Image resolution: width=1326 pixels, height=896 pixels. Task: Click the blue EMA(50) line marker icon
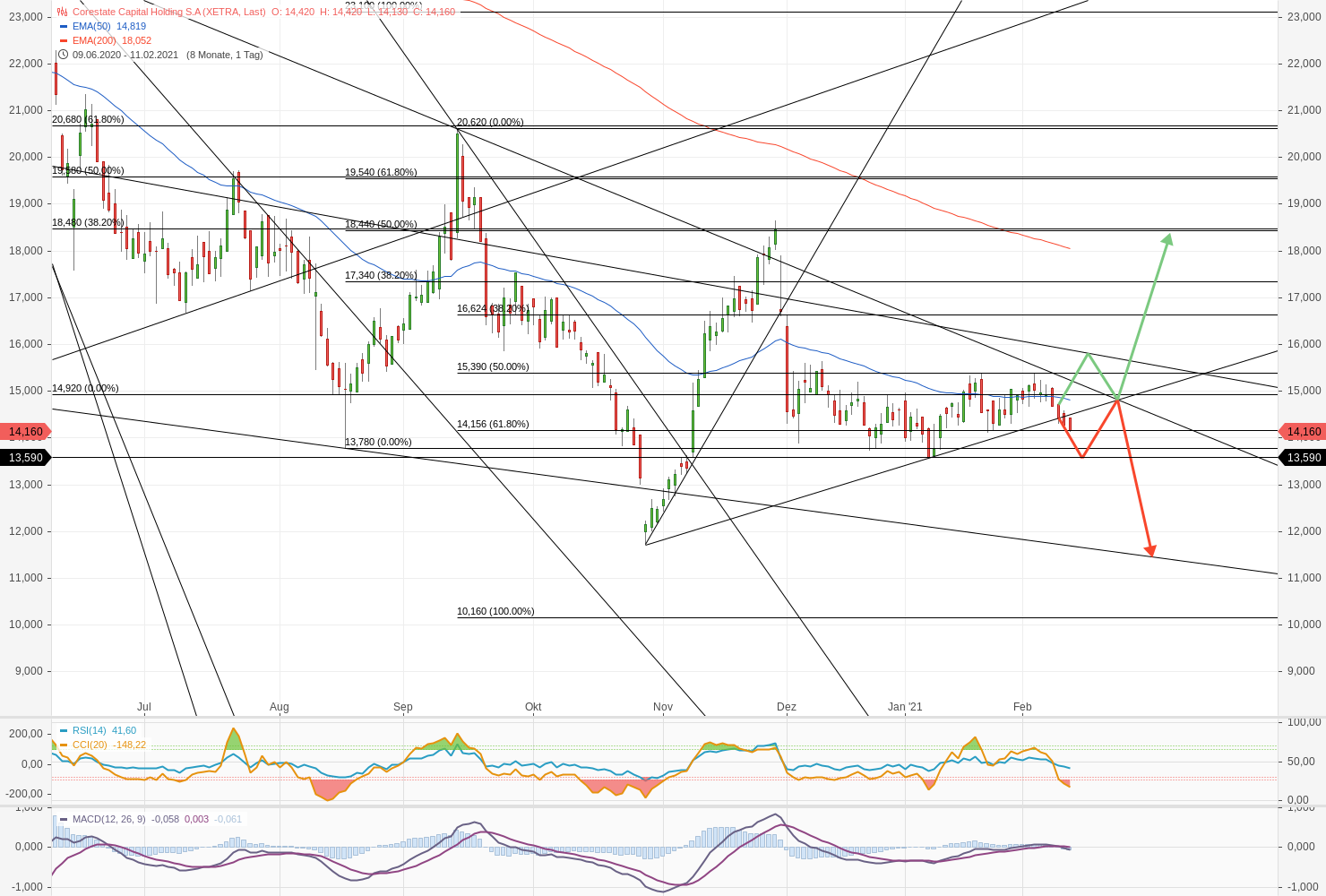point(62,27)
